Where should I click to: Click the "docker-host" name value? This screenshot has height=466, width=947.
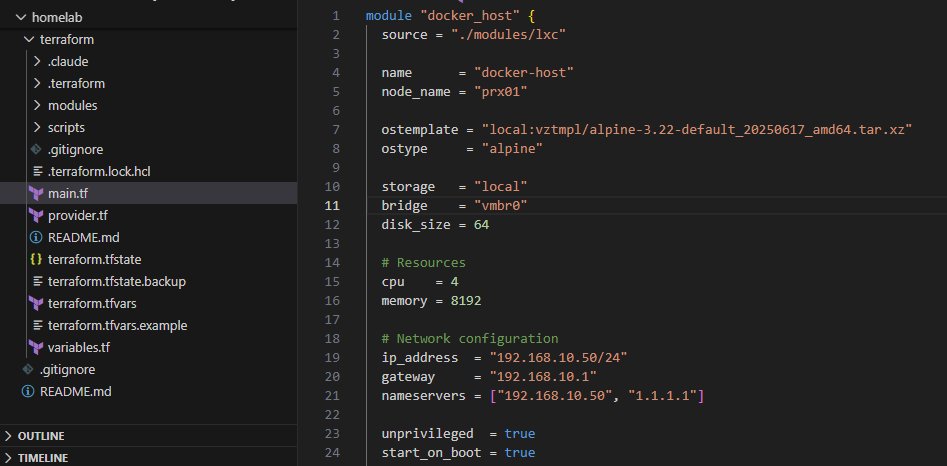[524, 72]
